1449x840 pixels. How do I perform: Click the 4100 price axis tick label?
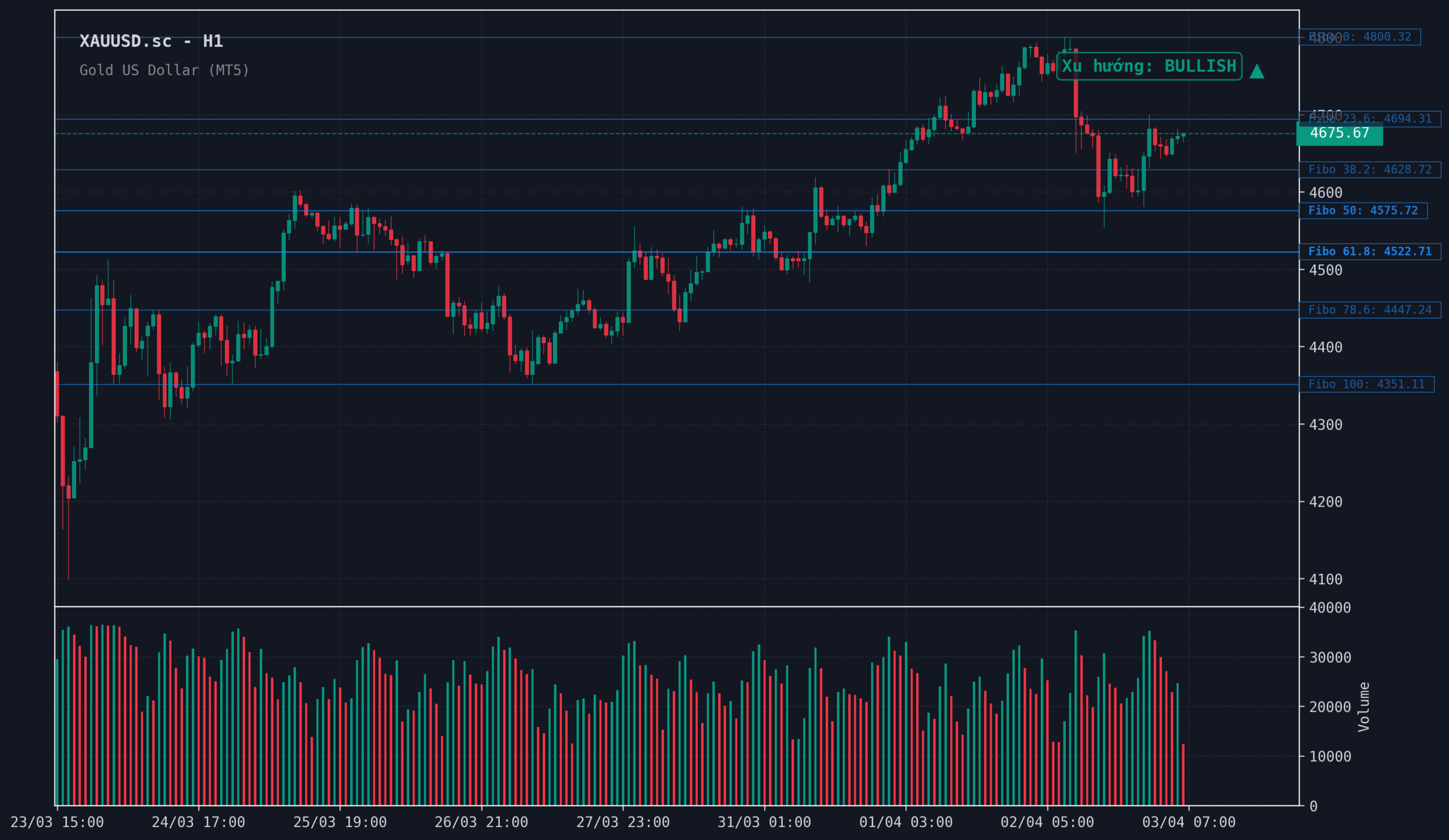[1326, 579]
